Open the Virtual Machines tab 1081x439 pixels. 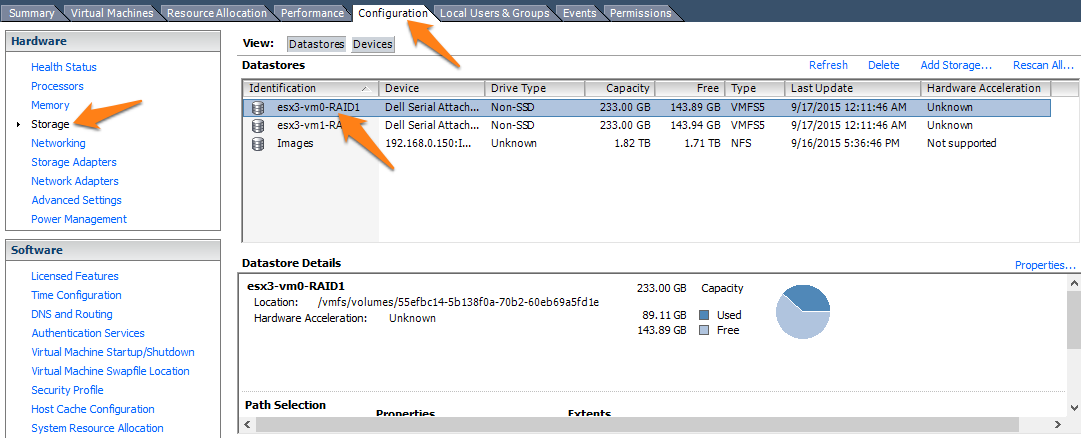[111, 13]
